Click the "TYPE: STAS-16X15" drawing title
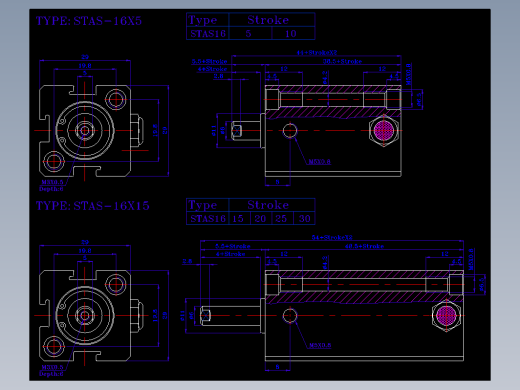Screen dimensions: 520x390 pos(92,206)
